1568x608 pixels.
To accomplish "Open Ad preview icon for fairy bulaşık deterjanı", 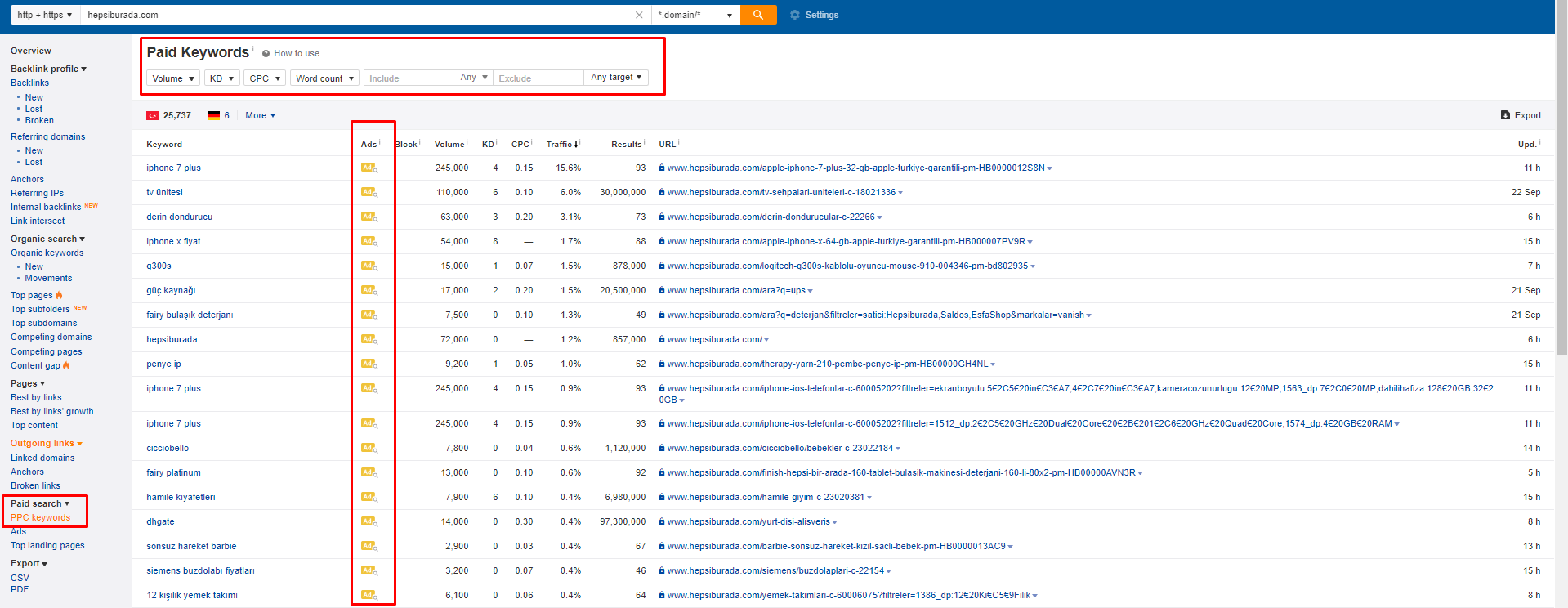I will pyautogui.click(x=369, y=315).
